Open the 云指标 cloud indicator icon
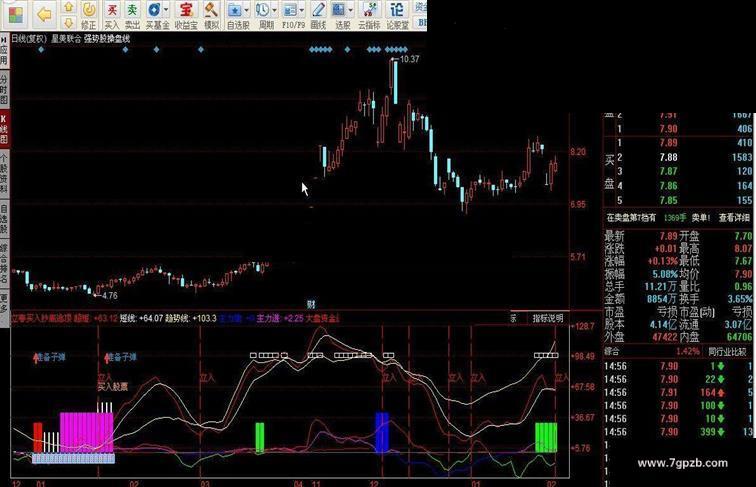 370,10
